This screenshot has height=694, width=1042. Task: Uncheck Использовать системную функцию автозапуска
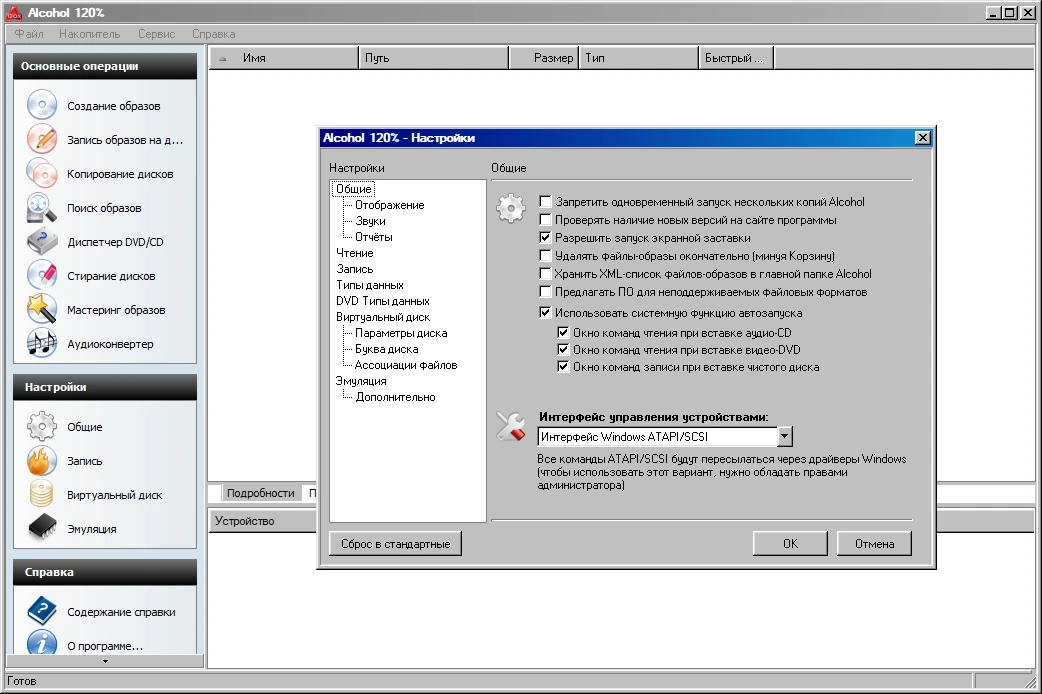pos(545,312)
